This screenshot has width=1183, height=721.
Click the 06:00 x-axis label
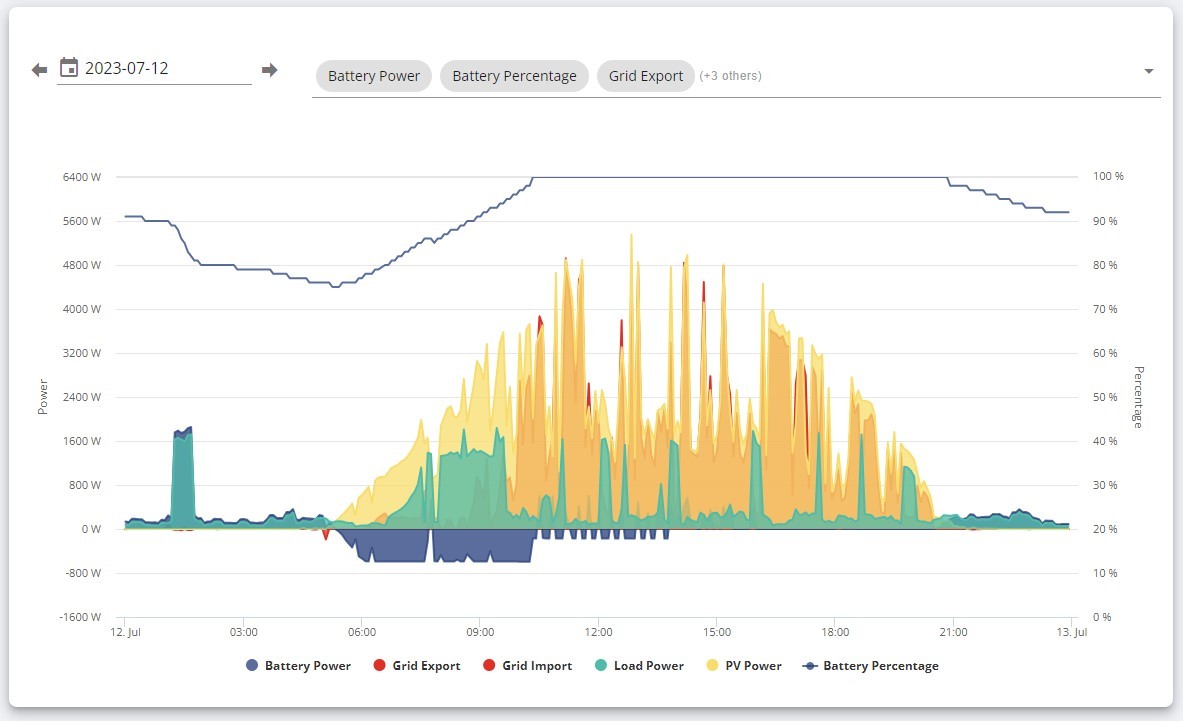362,632
